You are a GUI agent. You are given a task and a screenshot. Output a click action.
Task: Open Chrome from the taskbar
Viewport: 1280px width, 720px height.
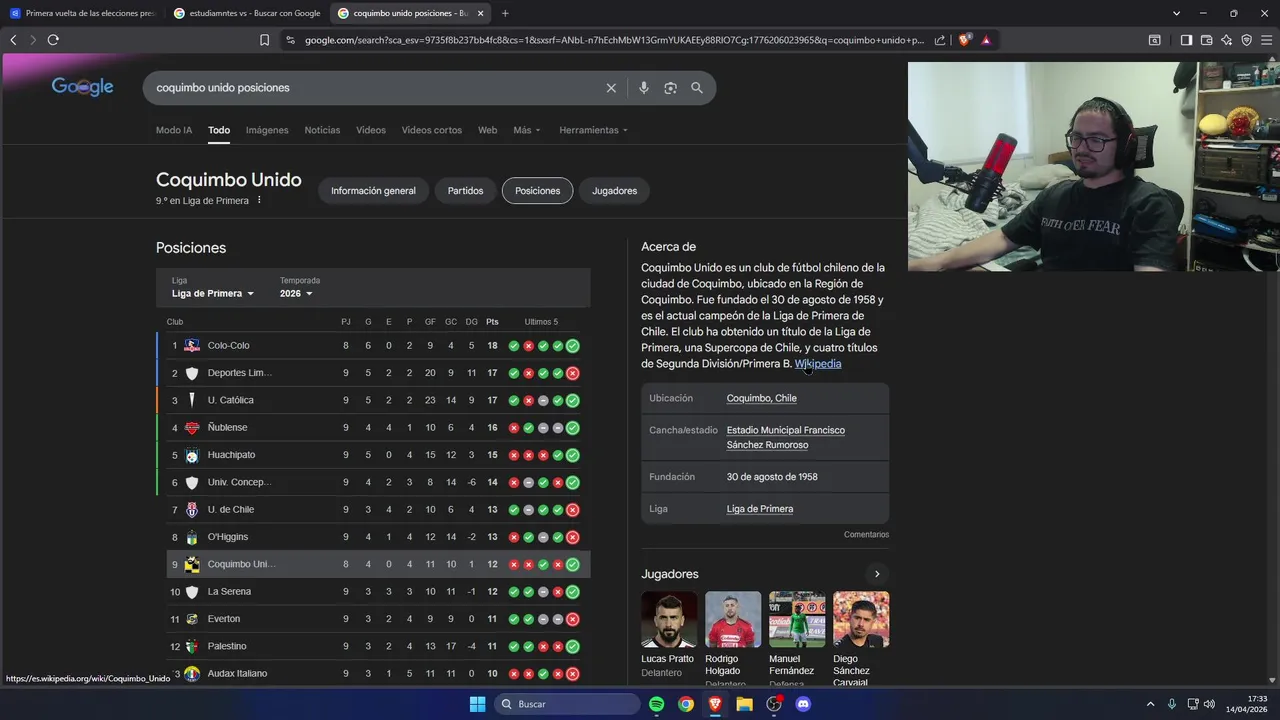point(686,704)
